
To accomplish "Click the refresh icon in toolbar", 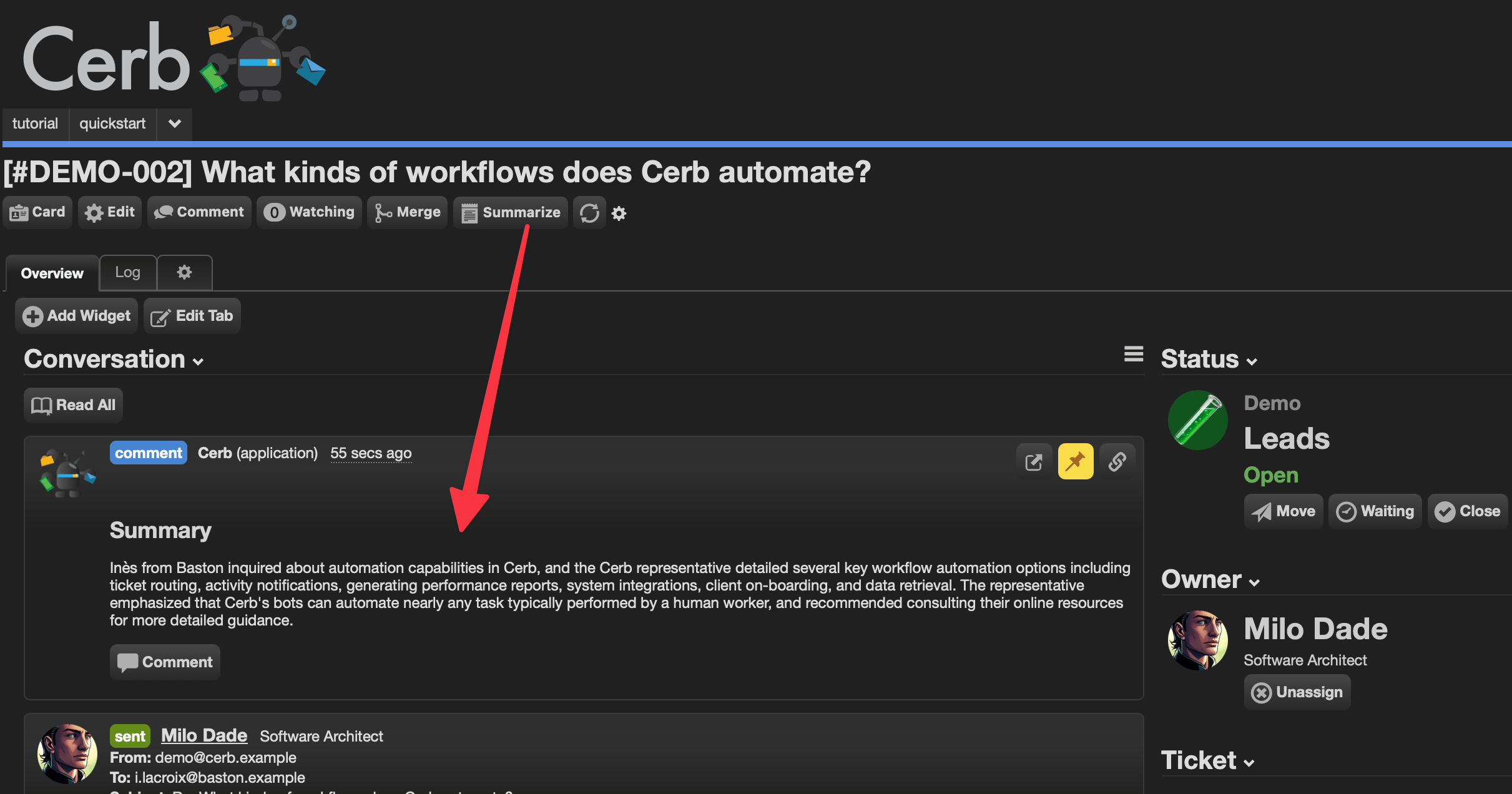I will (589, 213).
